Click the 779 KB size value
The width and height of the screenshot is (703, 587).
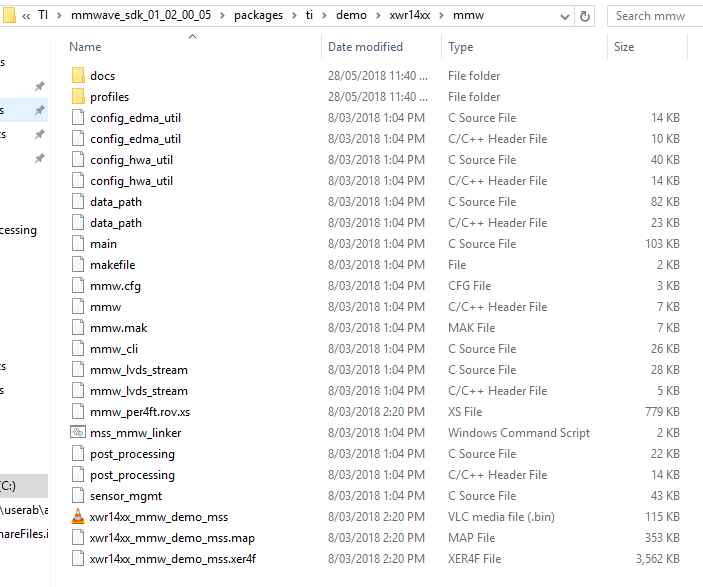pos(662,412)
